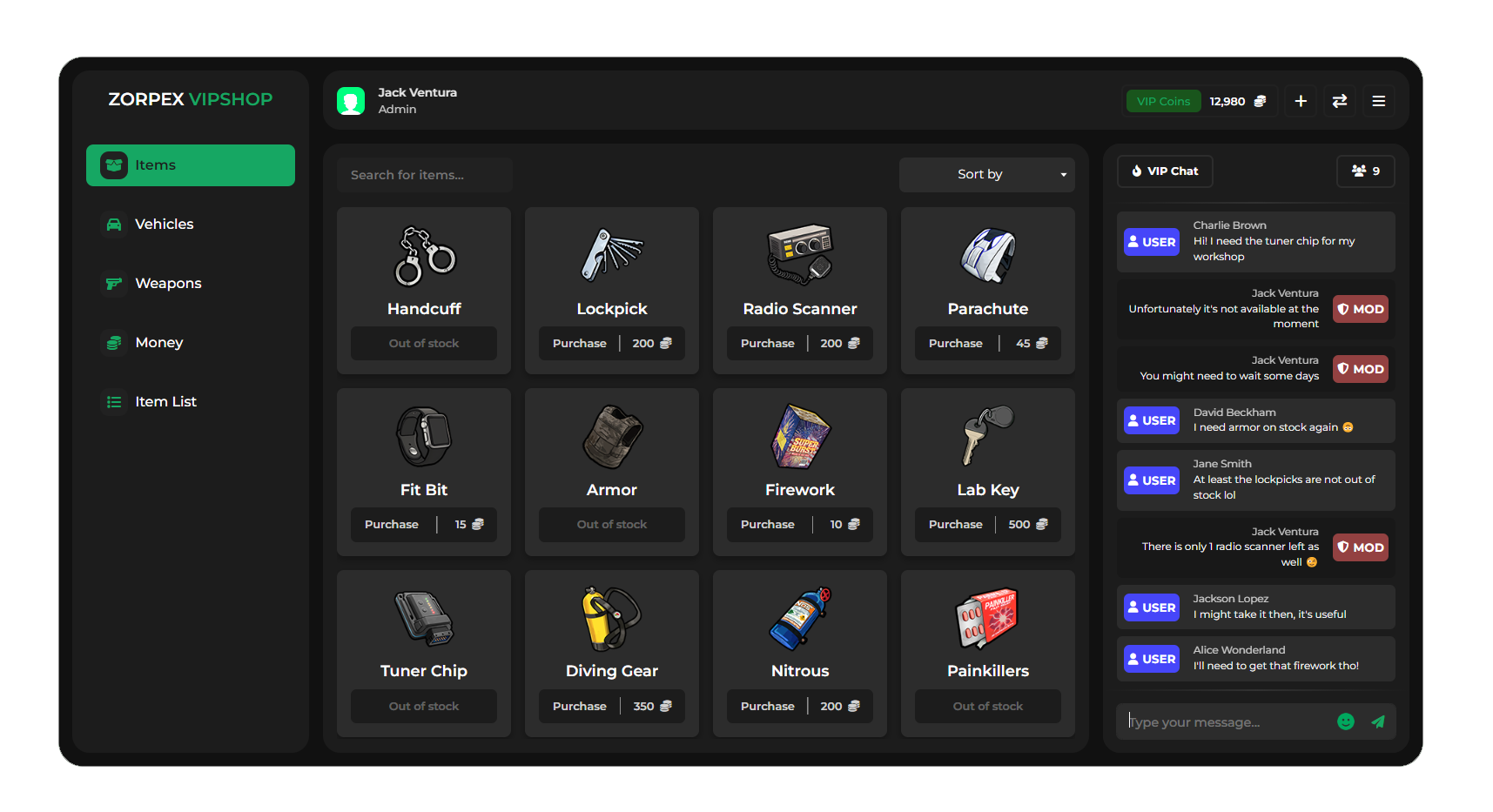This screenshot has width=1493, height=812.
Task: Purchase the Lab Key for 500
Action: pyautogui.click(x=988, y=525)
